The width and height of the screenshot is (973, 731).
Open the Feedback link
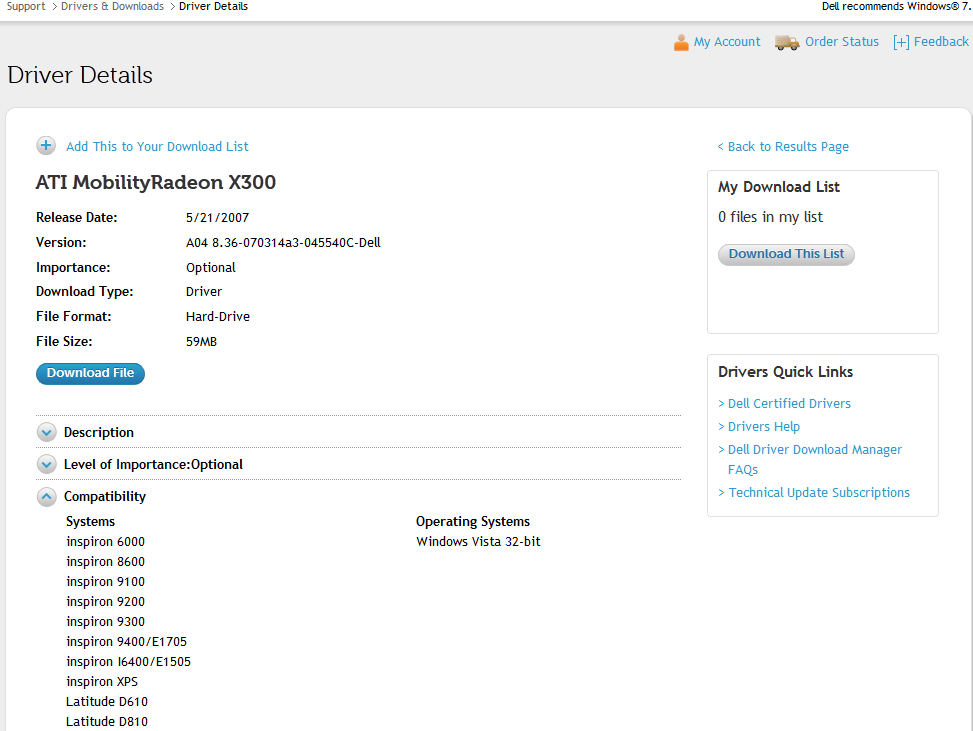point(941,42)
